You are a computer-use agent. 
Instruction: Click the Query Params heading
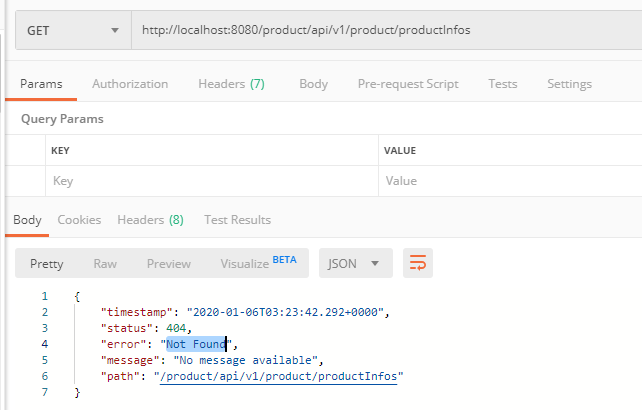[62, 119]
